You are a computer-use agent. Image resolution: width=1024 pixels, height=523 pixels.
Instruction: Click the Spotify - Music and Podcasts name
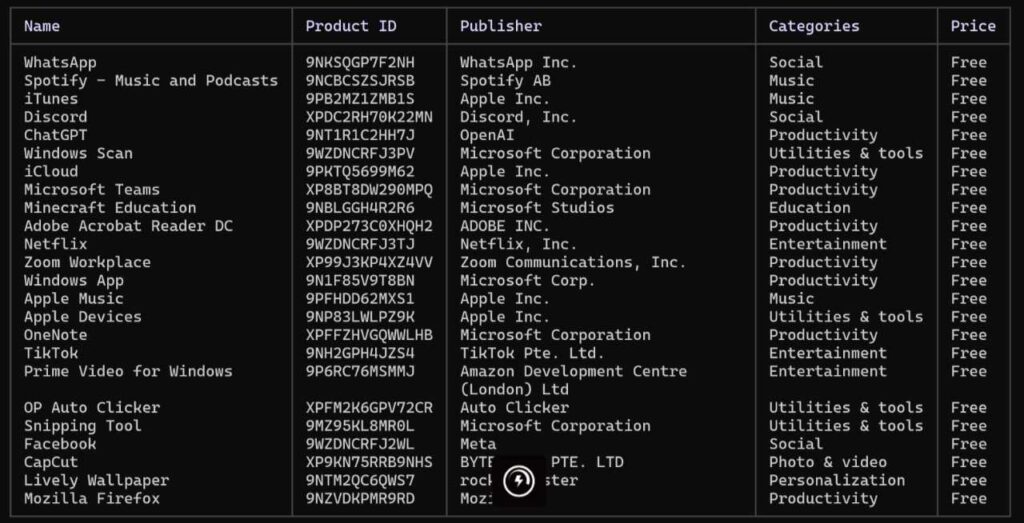(150, 80)
